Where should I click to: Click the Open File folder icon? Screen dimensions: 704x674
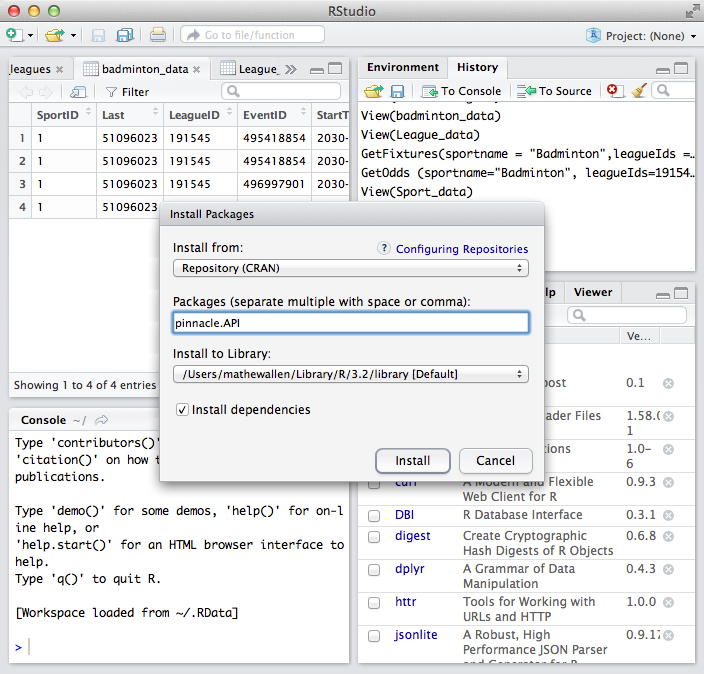(x=55, y=35)
